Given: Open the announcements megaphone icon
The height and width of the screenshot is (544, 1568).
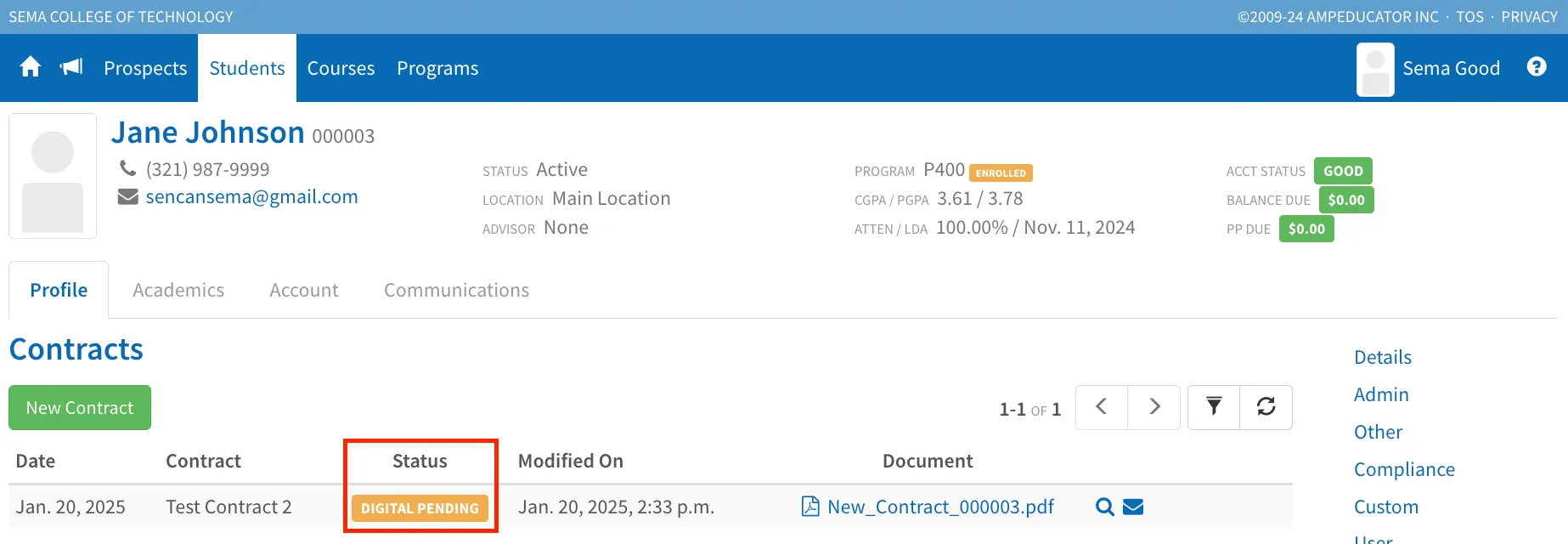Looking at the screenshot, I should (x=71, y=67).
